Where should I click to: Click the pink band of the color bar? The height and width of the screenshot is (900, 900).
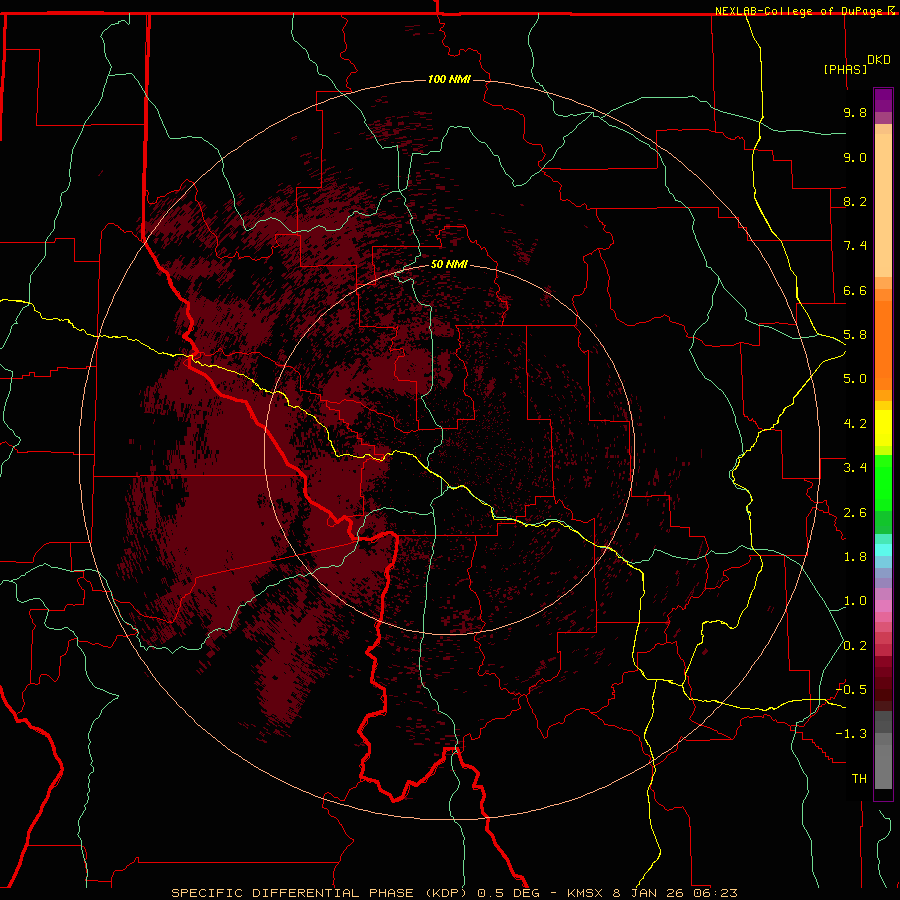point(883,606)
